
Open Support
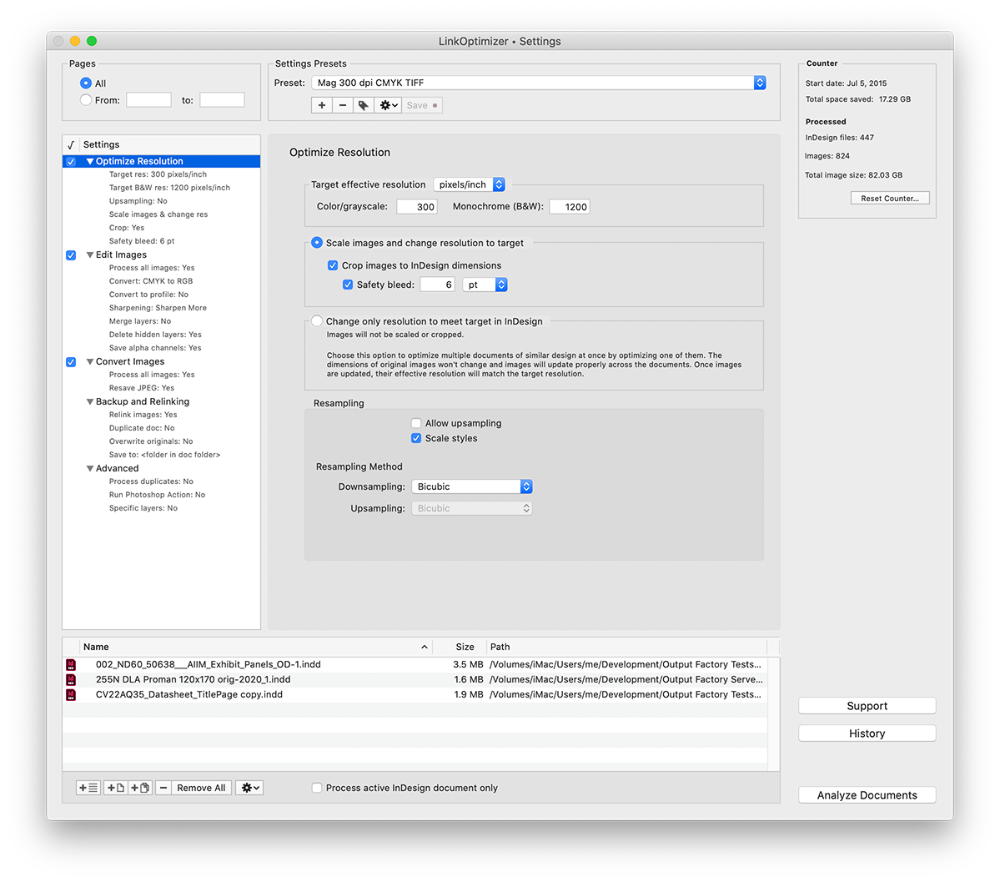[x=867, y=706]
